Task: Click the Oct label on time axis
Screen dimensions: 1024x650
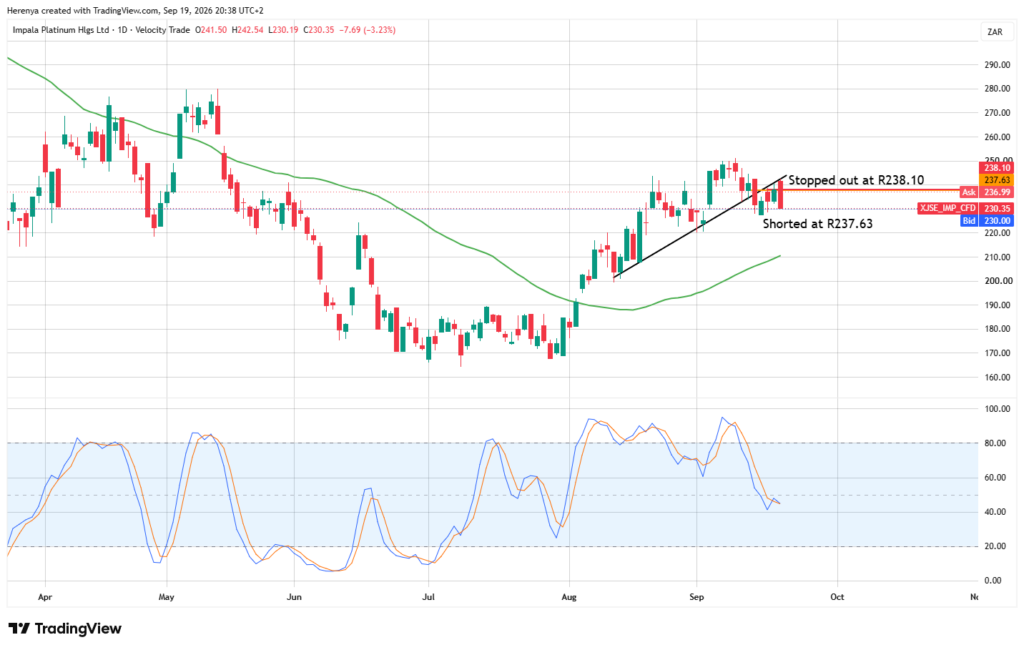Action: click(x=837, y=597)
